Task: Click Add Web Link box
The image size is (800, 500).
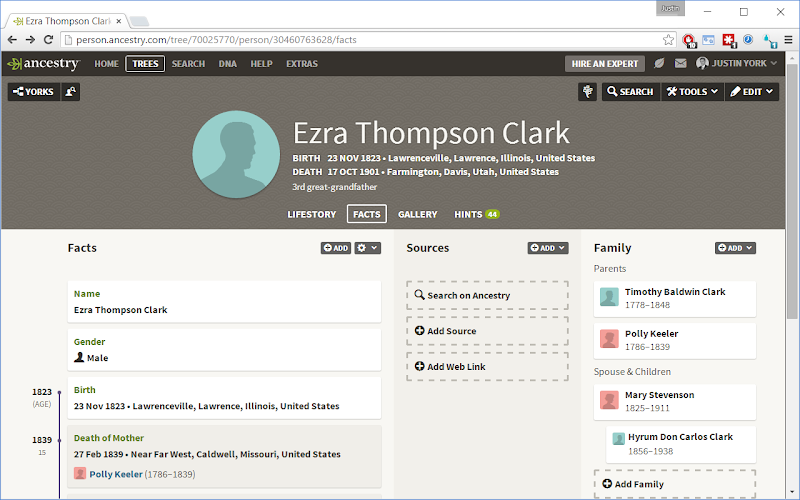Action: click(487, 366)
